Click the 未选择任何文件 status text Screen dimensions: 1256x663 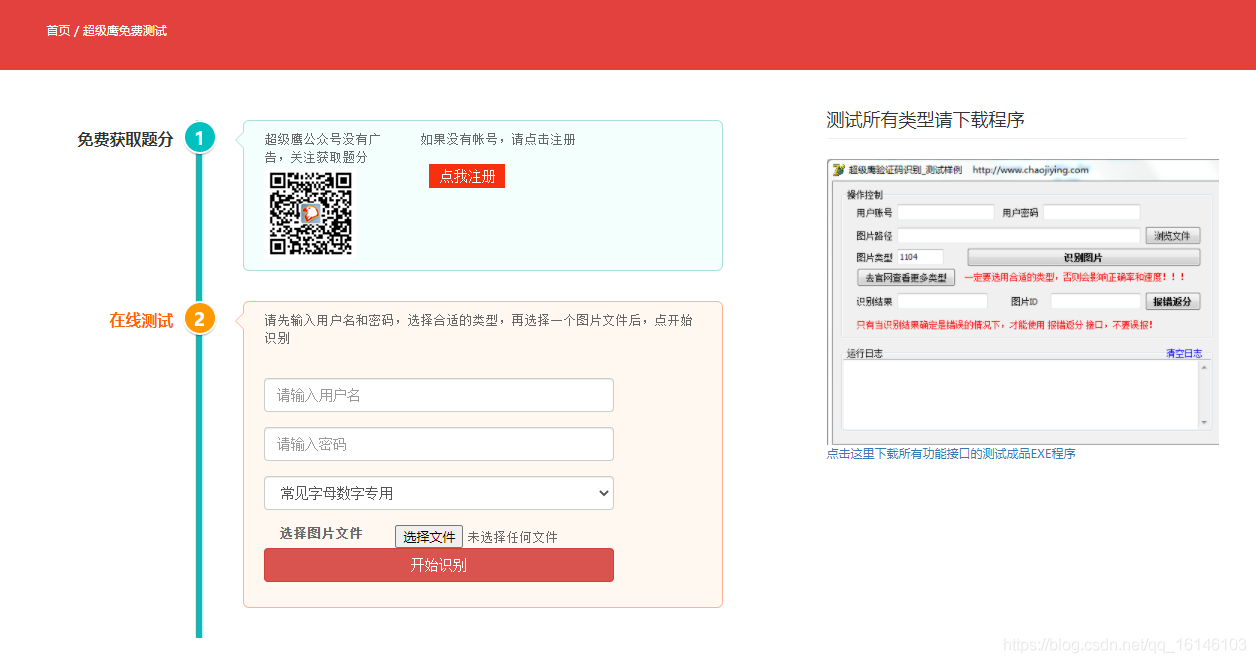(512, 537)
